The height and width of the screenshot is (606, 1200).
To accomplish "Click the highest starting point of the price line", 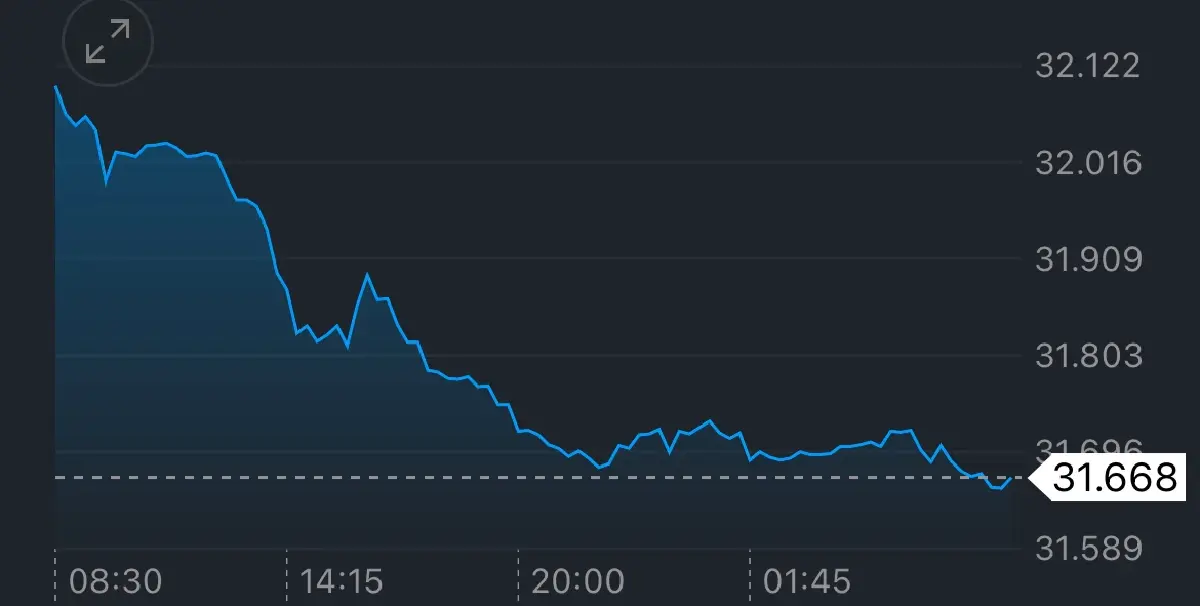I will (56, 87).
